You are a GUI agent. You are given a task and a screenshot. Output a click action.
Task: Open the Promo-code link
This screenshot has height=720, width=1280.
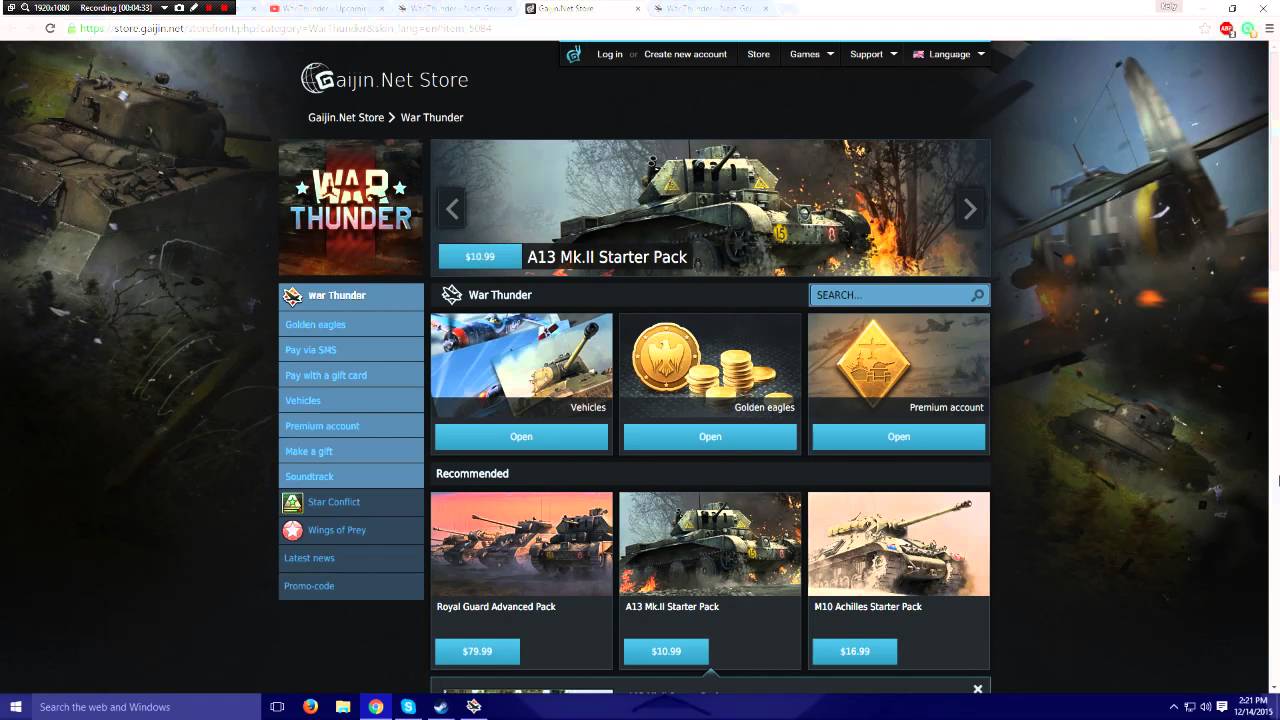309,586
